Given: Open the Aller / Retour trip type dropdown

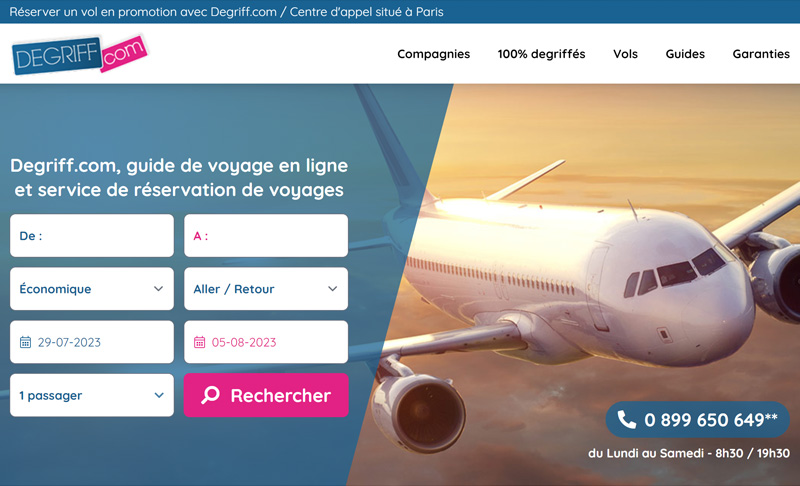Looking at the screenshot, I should coord(266,289).
